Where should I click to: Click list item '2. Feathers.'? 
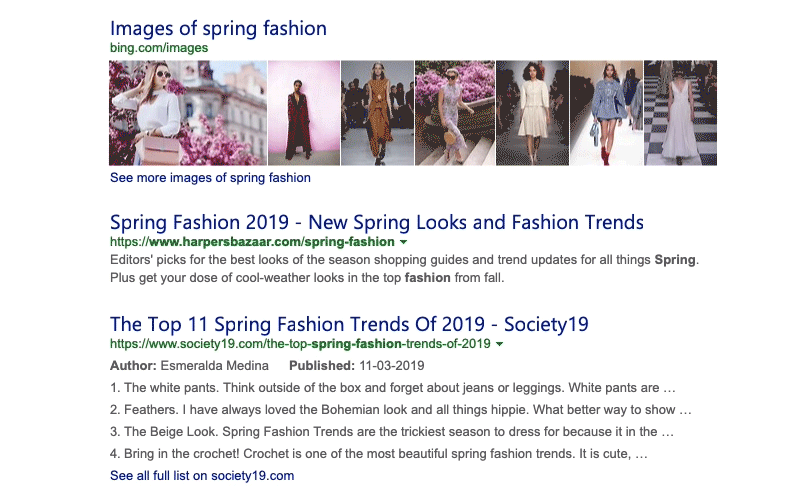401,410
